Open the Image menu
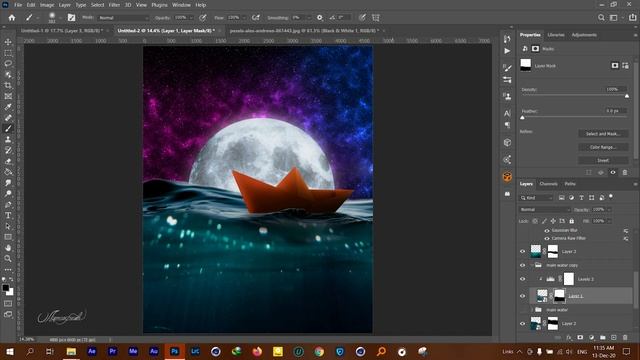 point(47,5)
